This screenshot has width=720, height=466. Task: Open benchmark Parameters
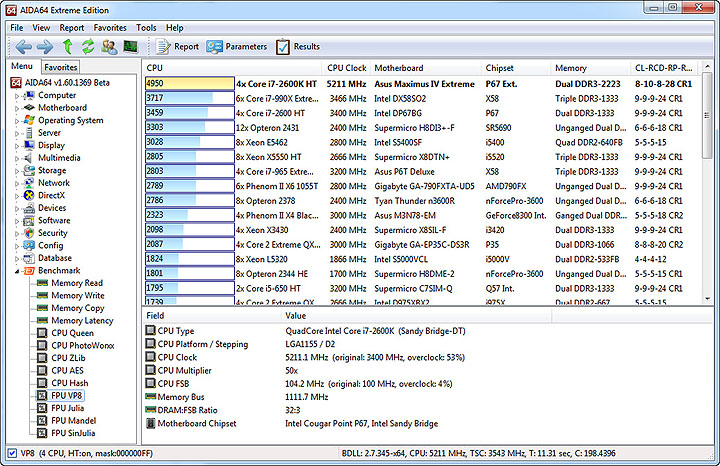(236, 46)
